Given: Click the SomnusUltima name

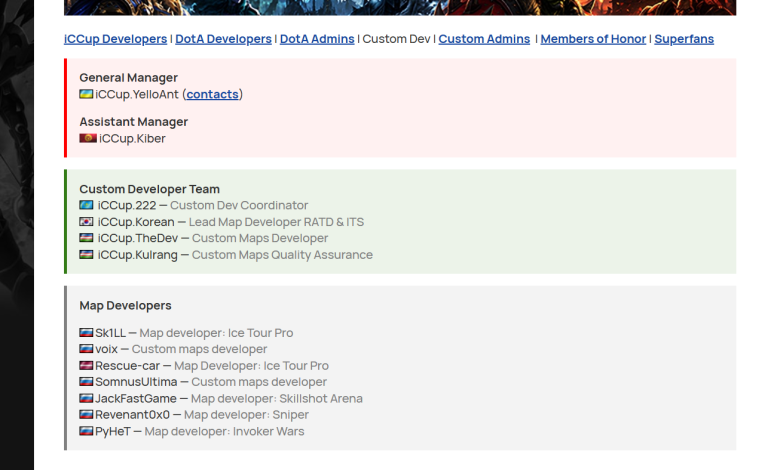Looking at the screenshot, I should 136,382.
